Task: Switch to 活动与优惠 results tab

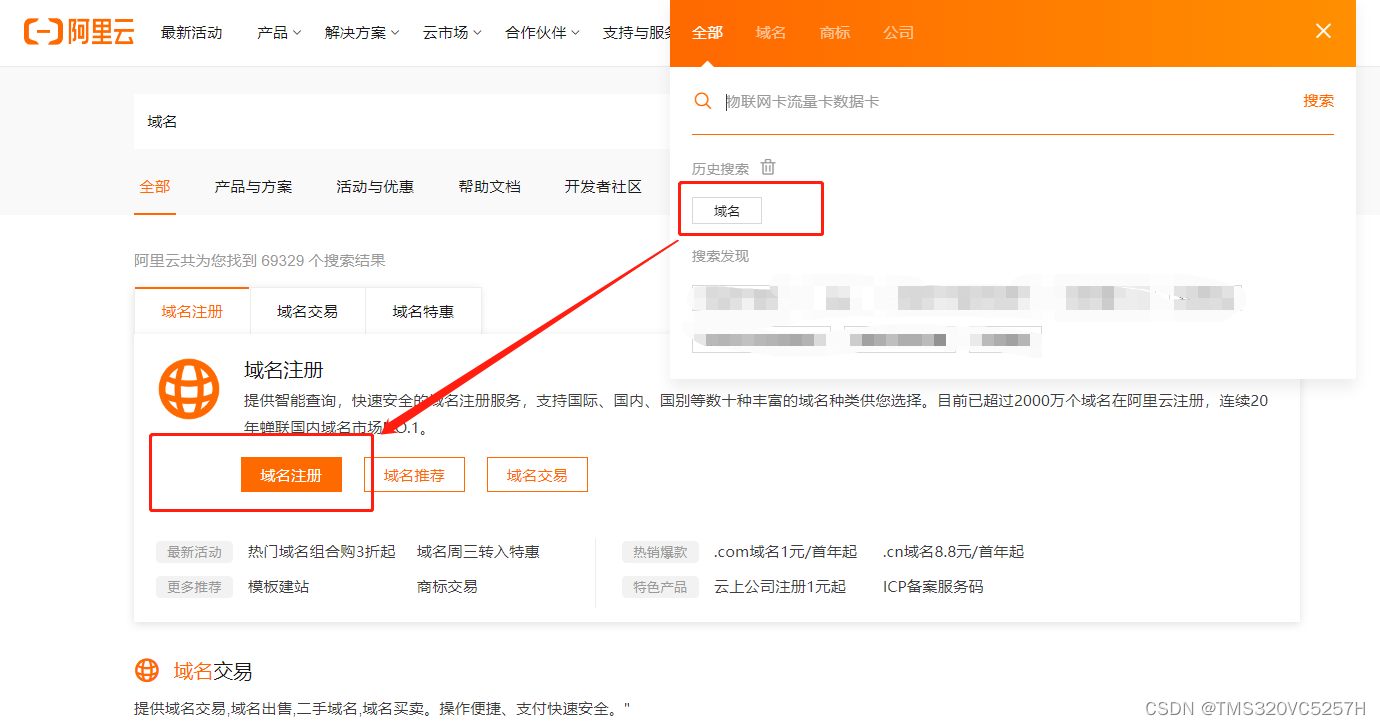Action: (375, 187)
